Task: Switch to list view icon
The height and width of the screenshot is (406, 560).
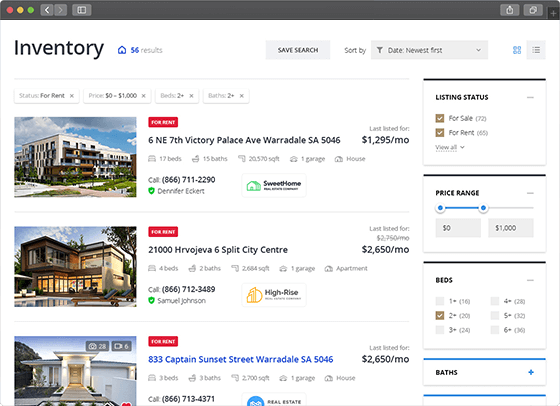Action: pos(536,50)
